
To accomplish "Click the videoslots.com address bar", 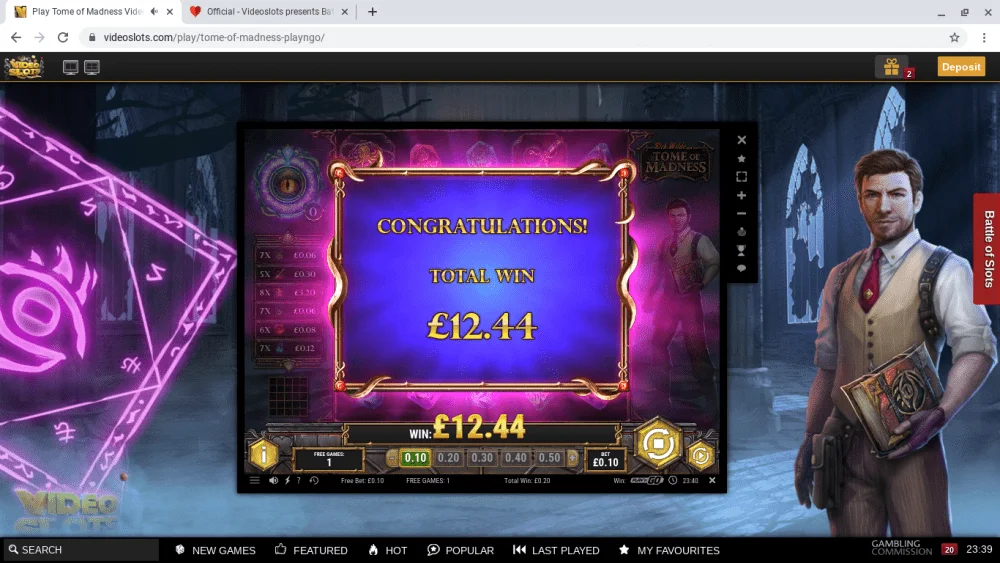I will [523, 38].
